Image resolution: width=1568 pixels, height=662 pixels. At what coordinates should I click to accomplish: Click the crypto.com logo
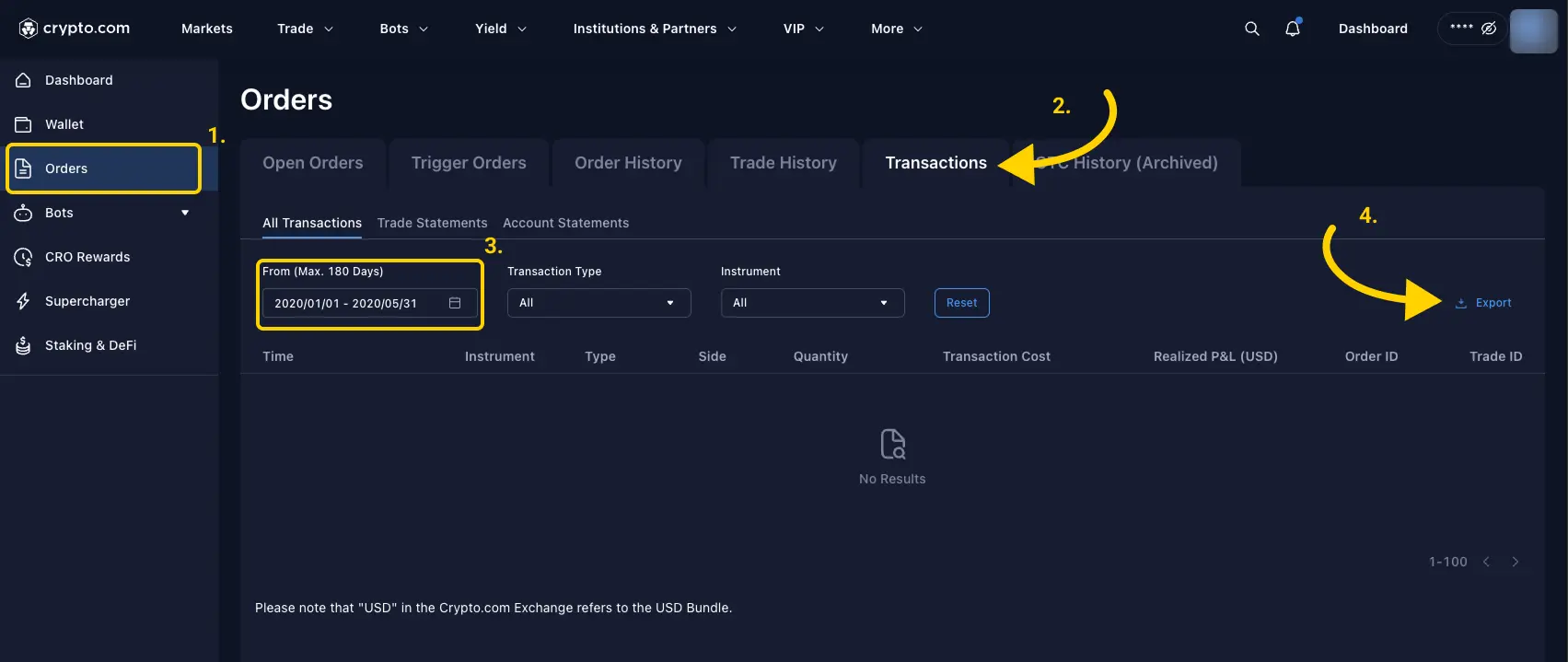tap(75, 29)
